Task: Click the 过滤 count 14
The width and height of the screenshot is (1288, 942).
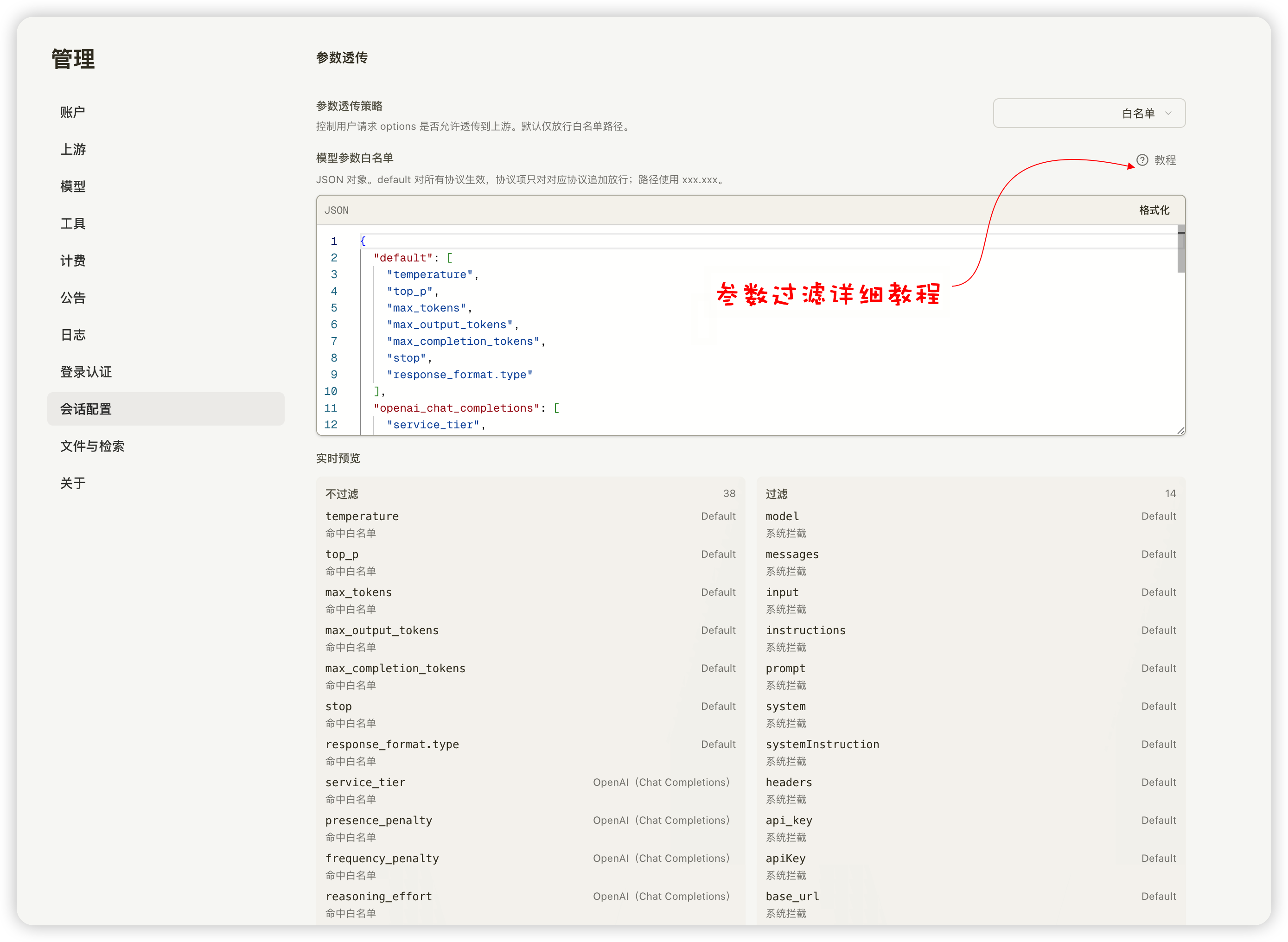Action: (1170, 493)
